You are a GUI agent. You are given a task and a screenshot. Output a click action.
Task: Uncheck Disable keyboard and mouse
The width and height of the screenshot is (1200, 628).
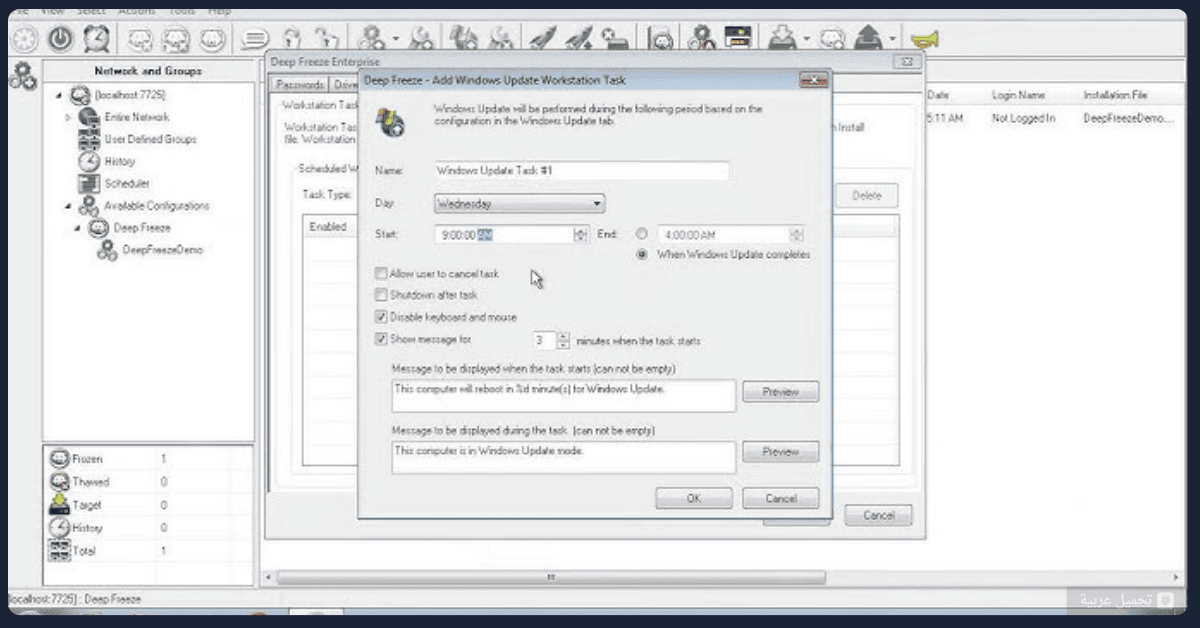point(381,317)
